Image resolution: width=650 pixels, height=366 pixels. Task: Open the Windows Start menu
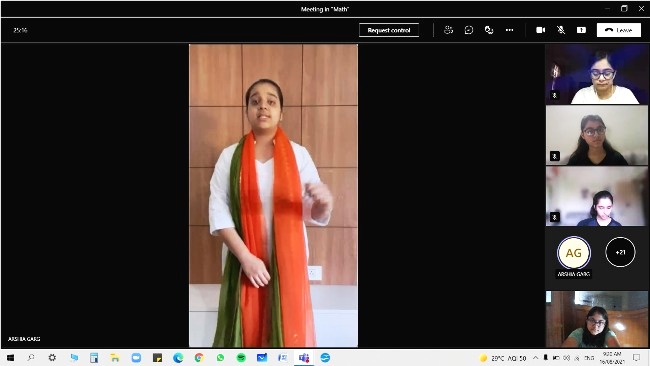[10, 358]
